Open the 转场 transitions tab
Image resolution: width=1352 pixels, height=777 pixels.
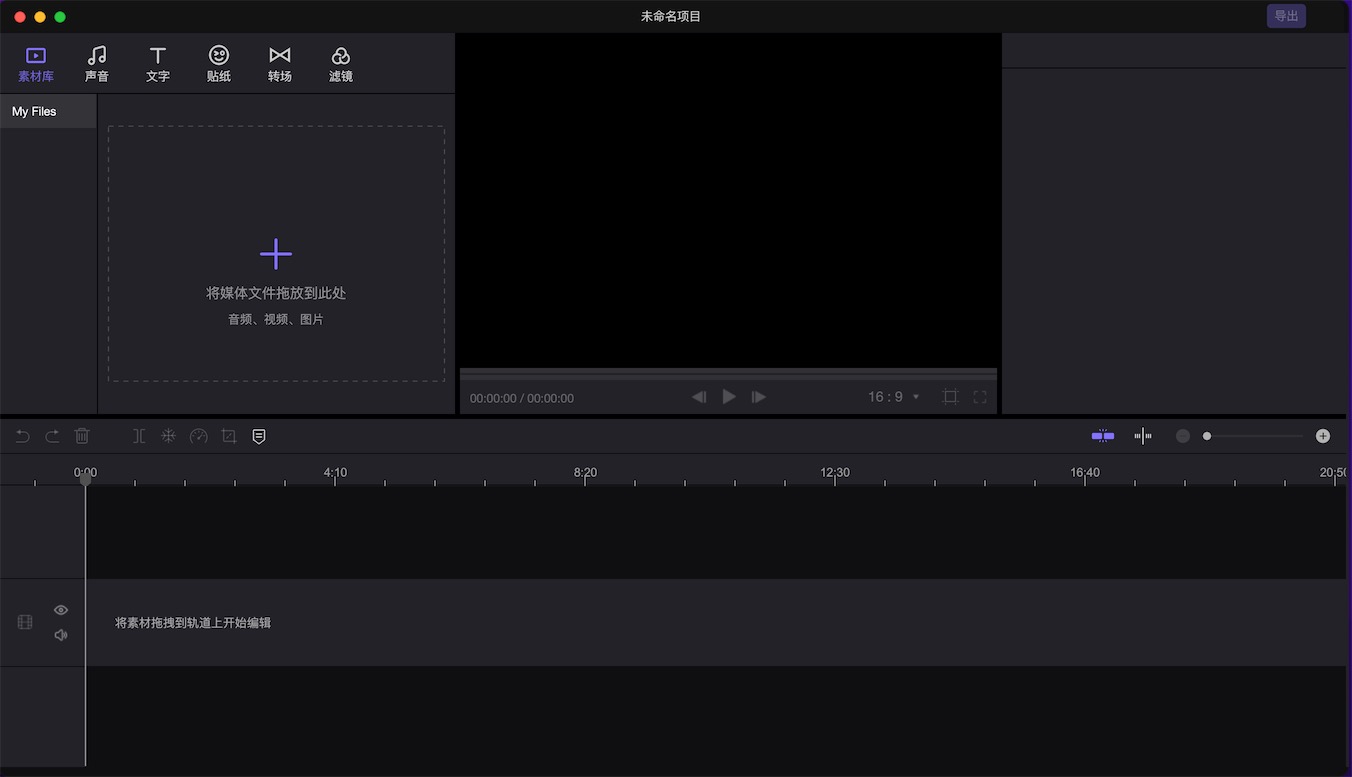click(x=280, y=64)
